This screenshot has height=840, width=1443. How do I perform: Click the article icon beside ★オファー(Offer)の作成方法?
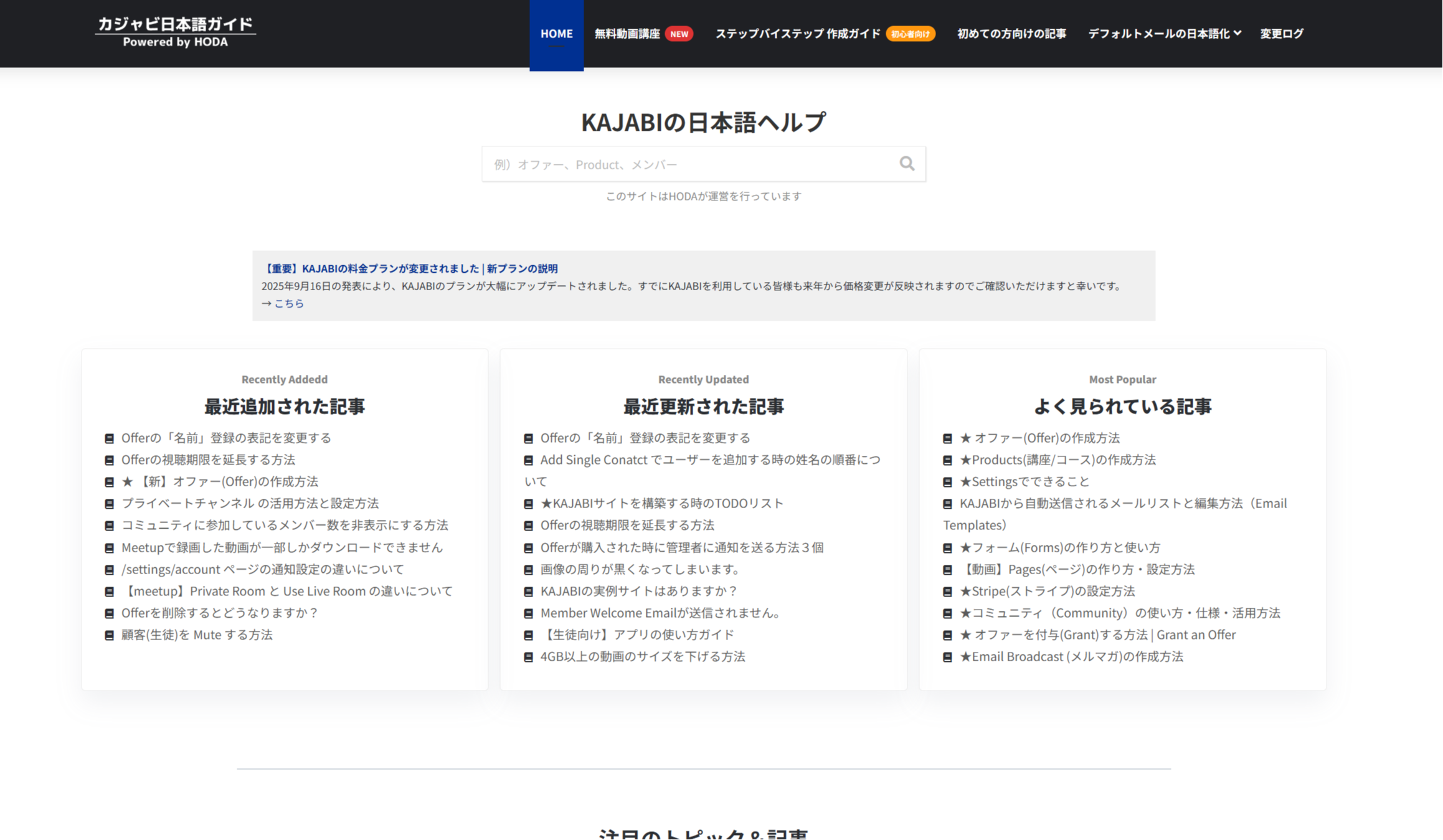[x=947, y=438]
